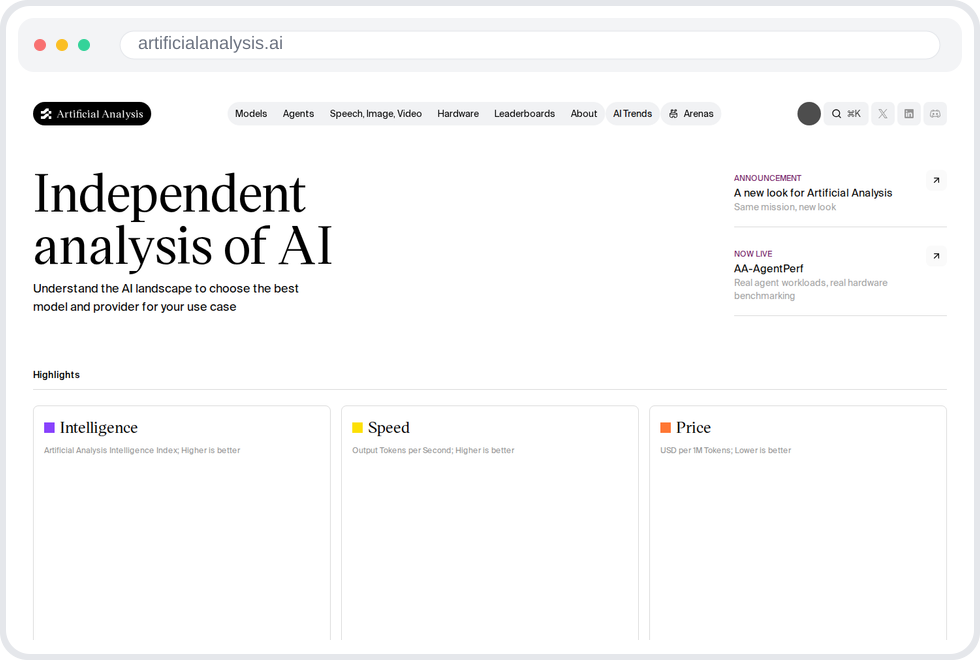Click the yellow minimize window dot
Viewport: 980px width, 660px height.
(62, 45)
